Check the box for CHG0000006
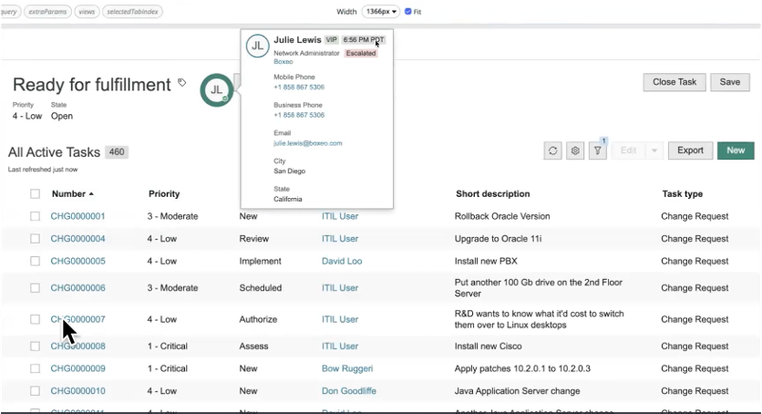 click(x=35, y=288)
